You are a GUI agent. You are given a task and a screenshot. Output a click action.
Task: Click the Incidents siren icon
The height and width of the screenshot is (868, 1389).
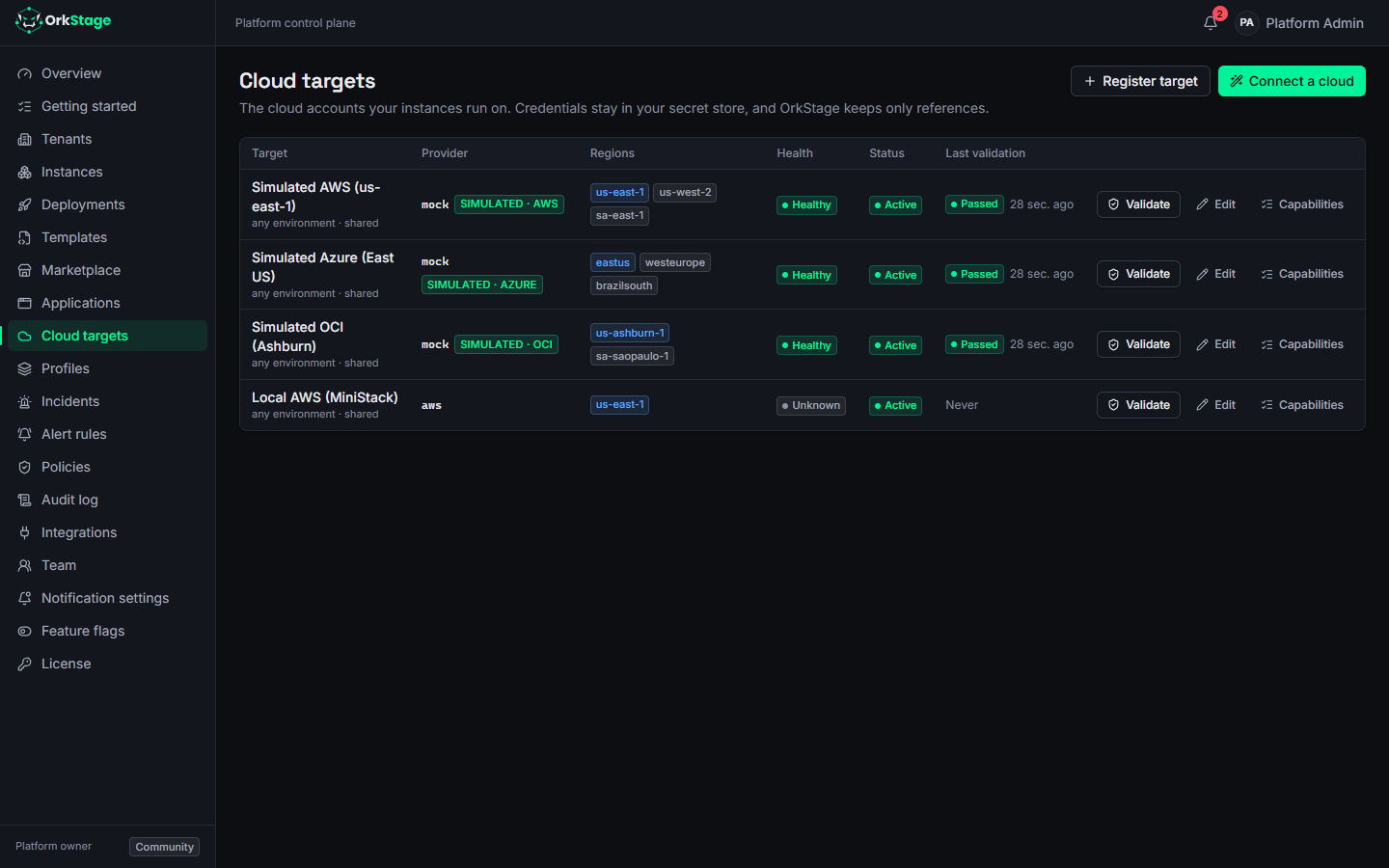pyautogui.click(x=25, y=401)
